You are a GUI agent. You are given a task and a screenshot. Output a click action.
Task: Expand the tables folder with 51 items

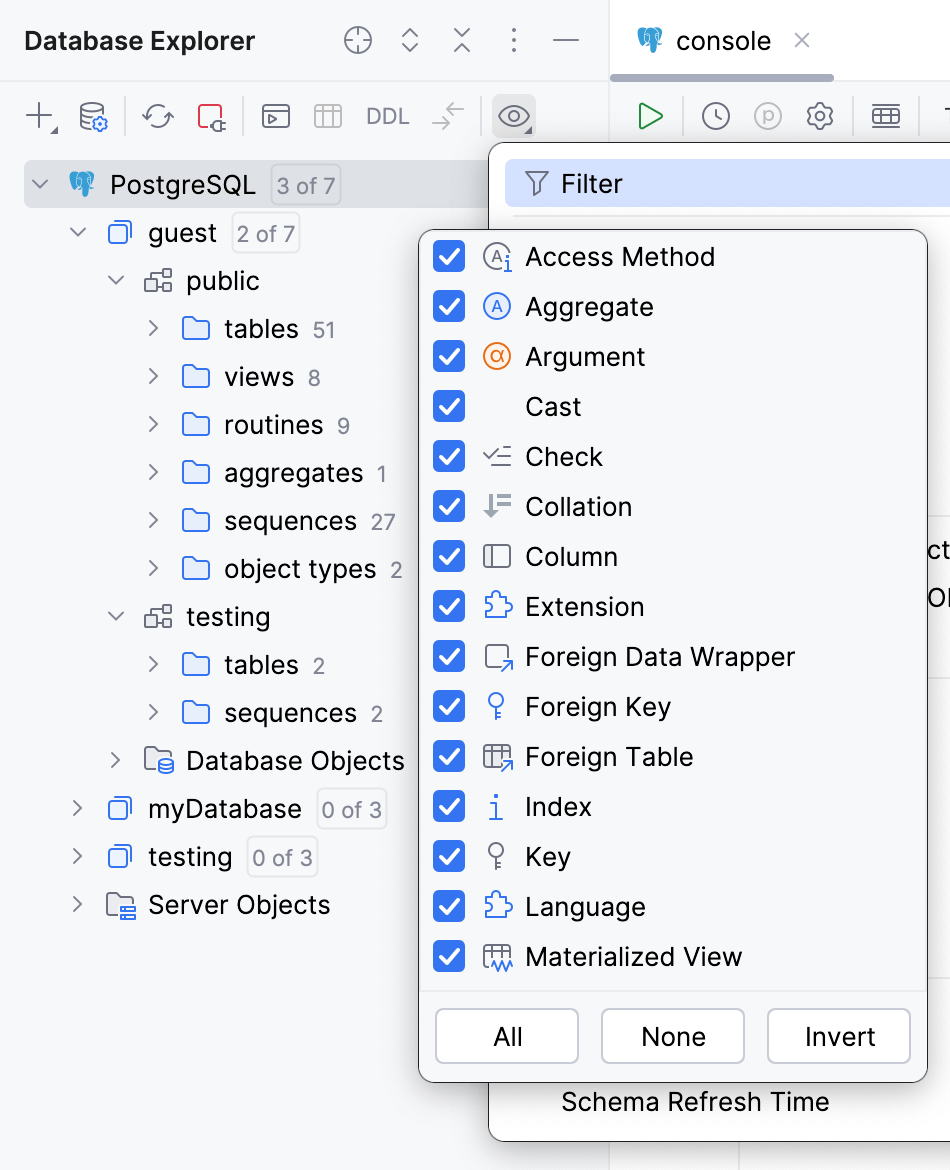(x=152, y=328)
